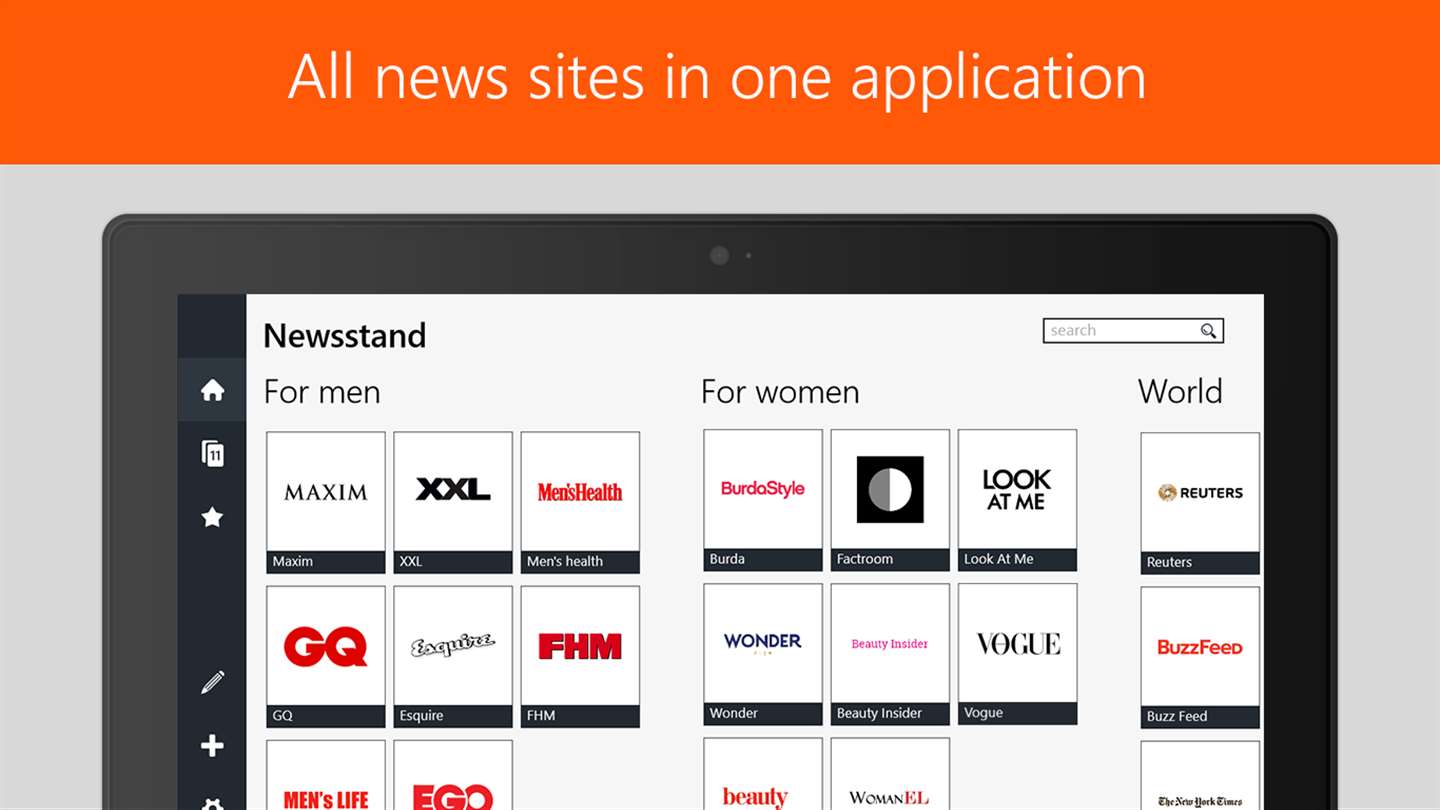This screenshot has height=810, width=1440.
Task: Open the red beauty logo tile
Action: coord(763,774)
